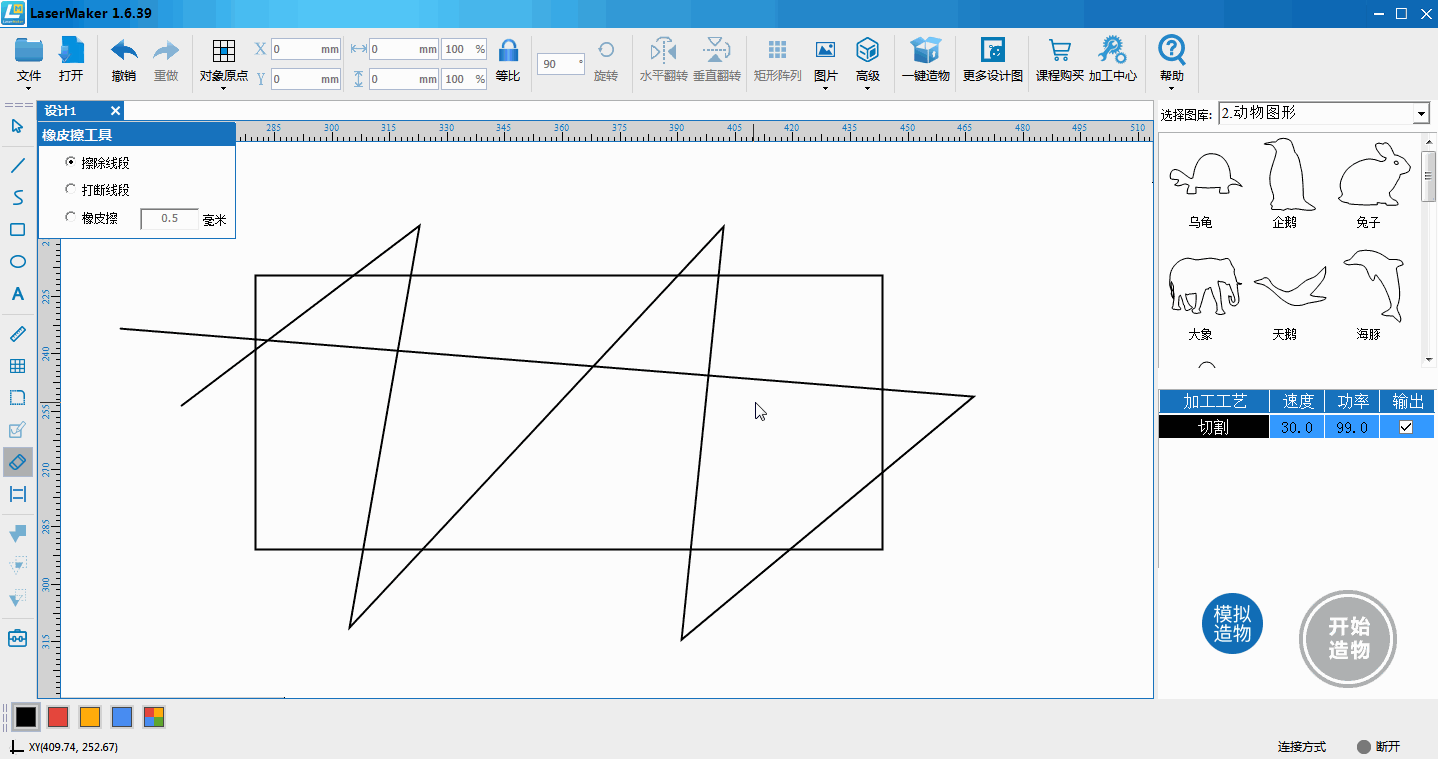Click the 30.0 speed value cell
The width and height of the screenshot is (1438, 759).
coord(1297,427)
